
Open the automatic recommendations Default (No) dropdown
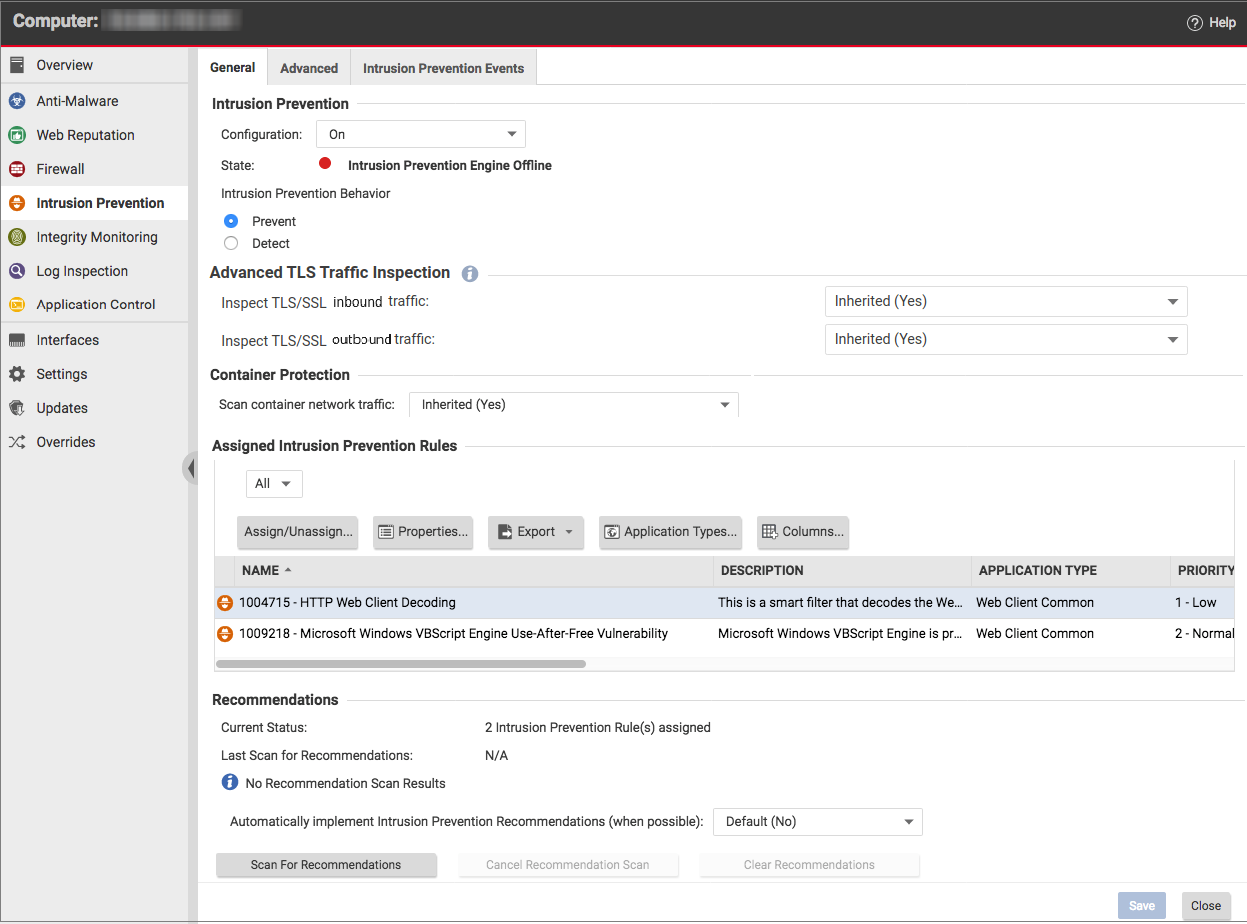[818, 822]
